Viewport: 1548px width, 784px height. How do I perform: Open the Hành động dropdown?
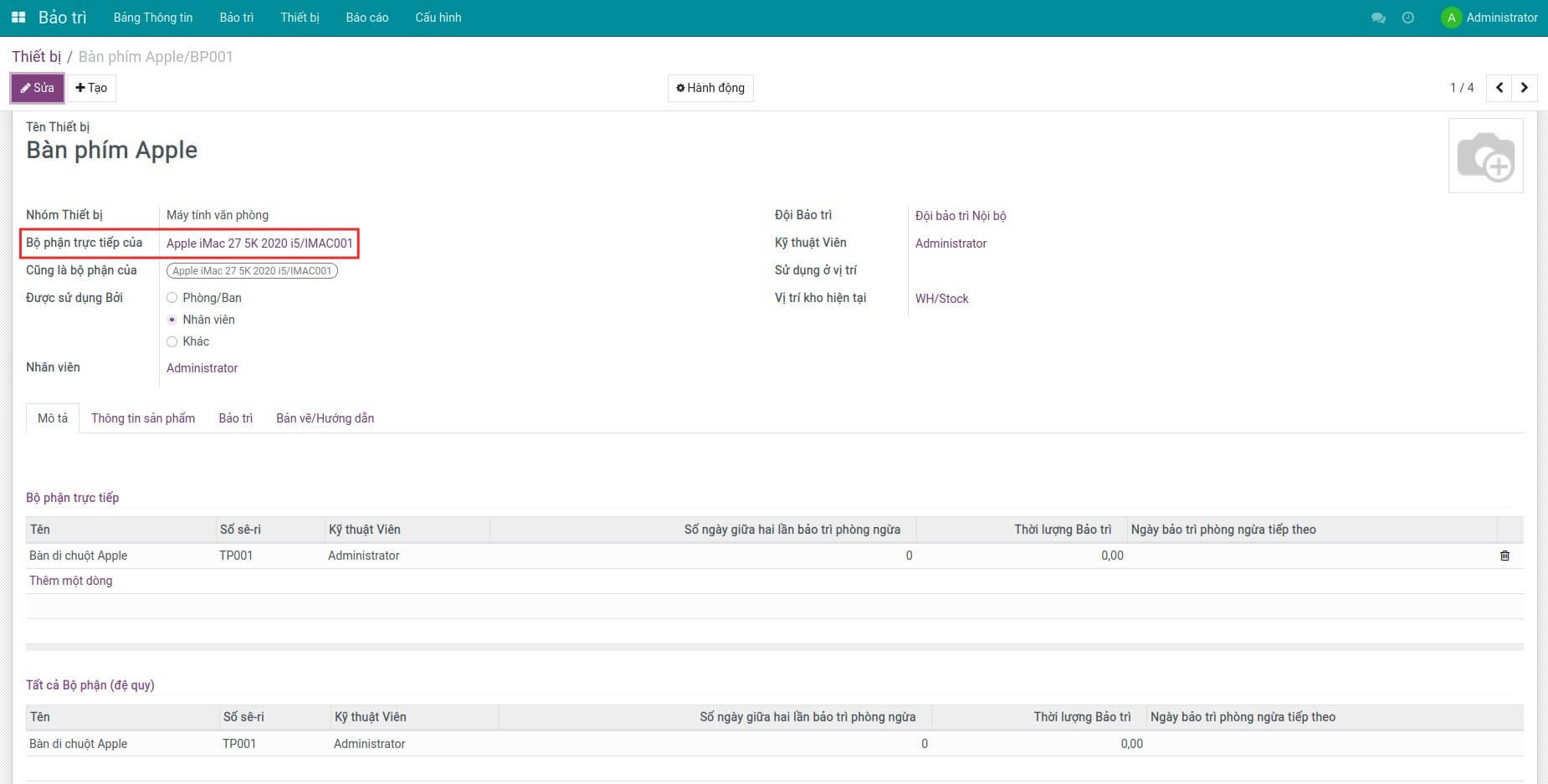point(710,88)
